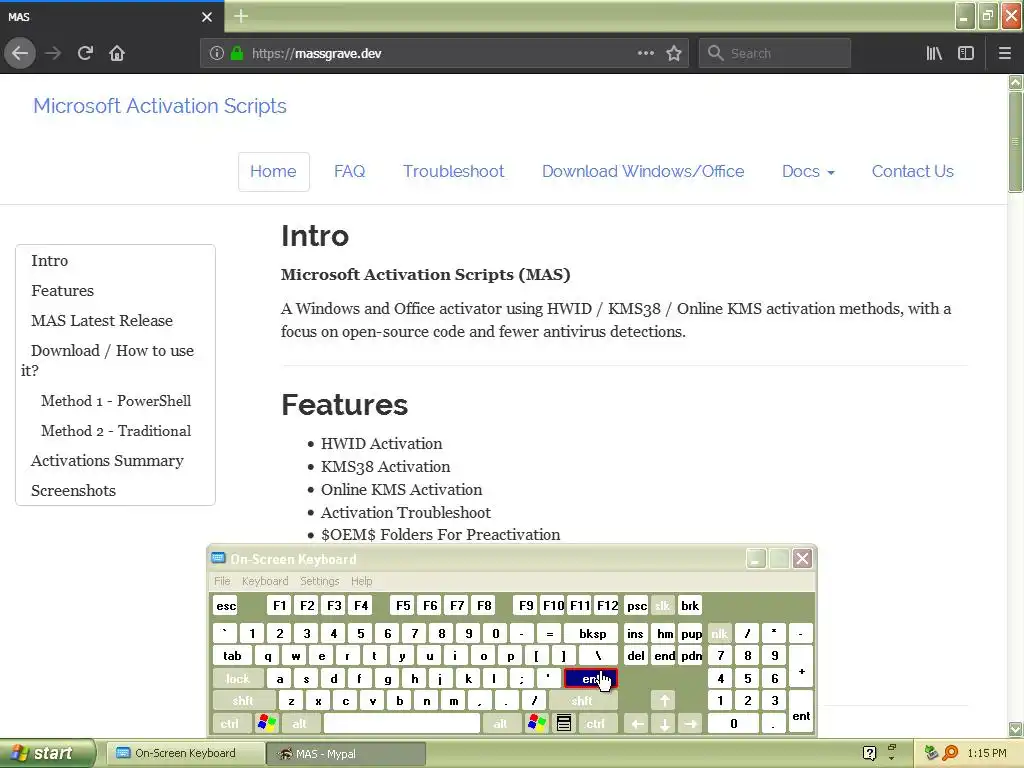Click the green padlock security icon
This screenshot has width=1024, height=768.
click(x=236, y=54)
